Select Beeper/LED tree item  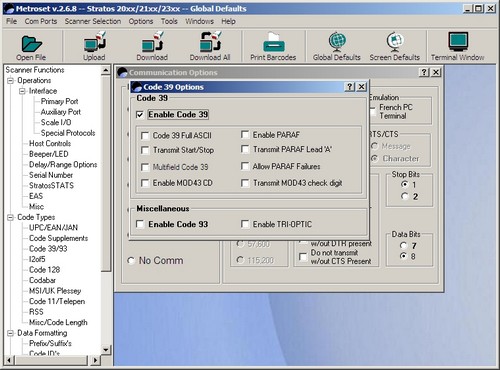point(49,154)
